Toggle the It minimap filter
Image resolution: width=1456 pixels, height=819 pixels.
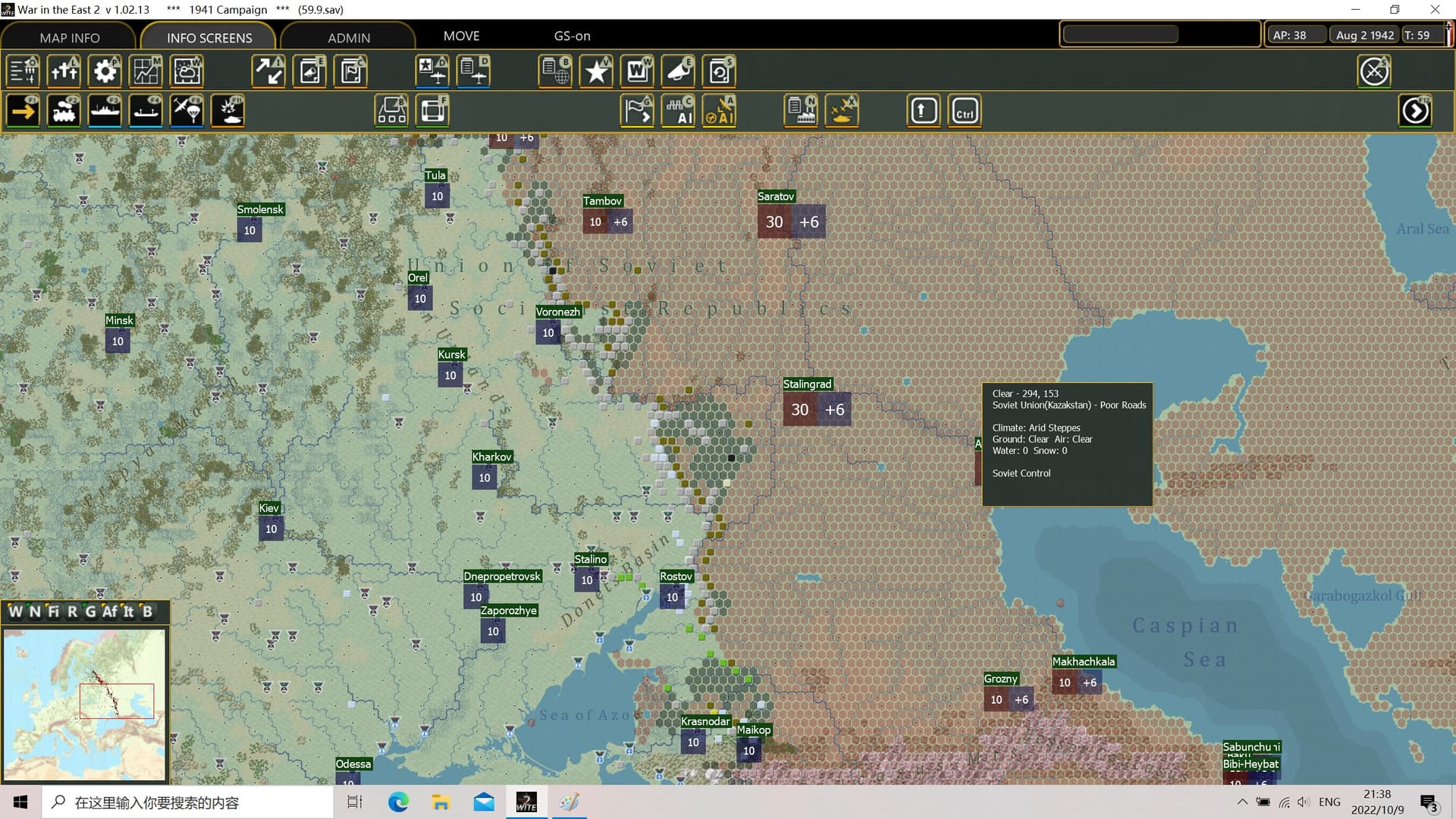coord(128,611)
